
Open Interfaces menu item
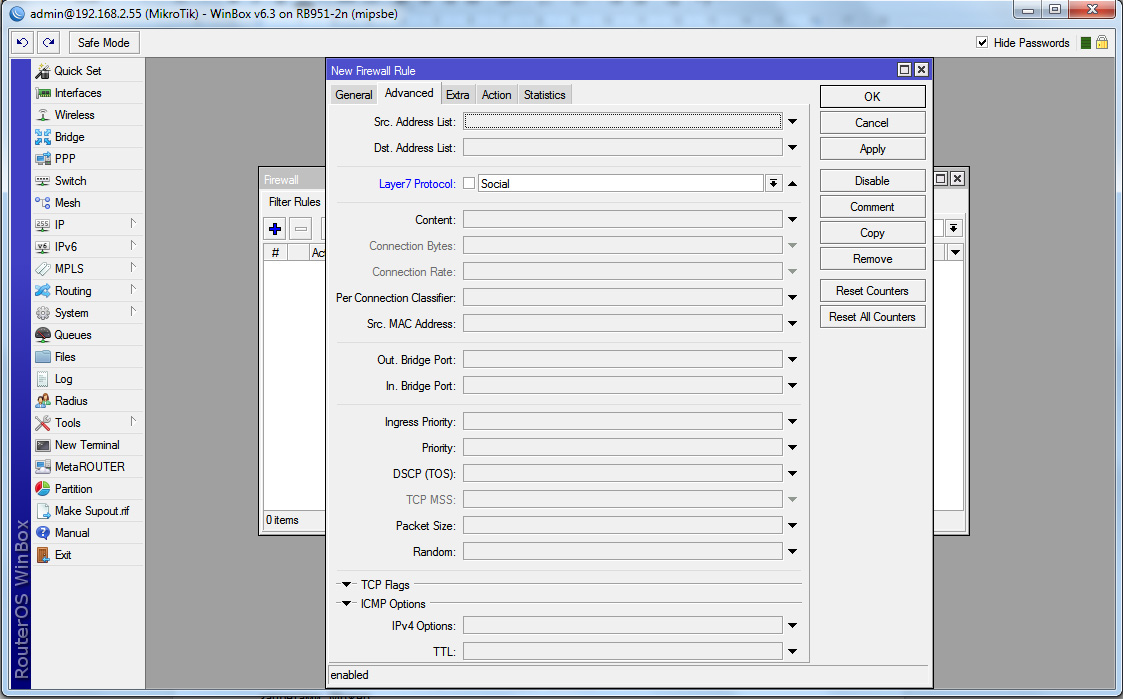87,93
